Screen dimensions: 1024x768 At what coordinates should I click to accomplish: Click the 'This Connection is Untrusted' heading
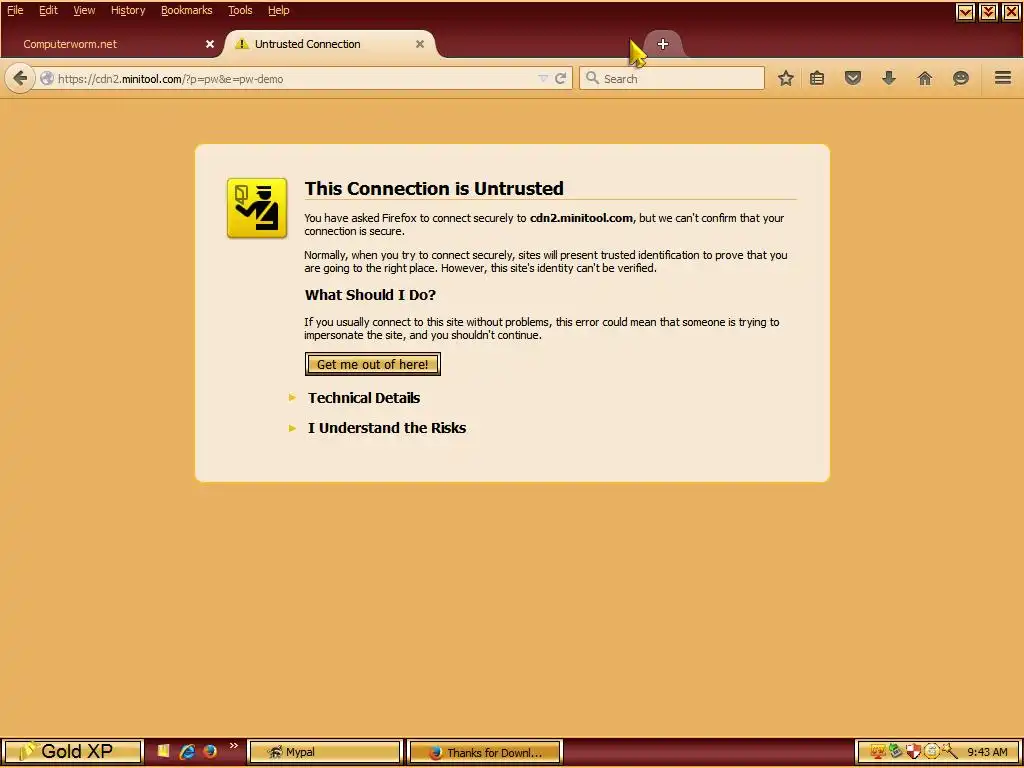click(434, 188)
